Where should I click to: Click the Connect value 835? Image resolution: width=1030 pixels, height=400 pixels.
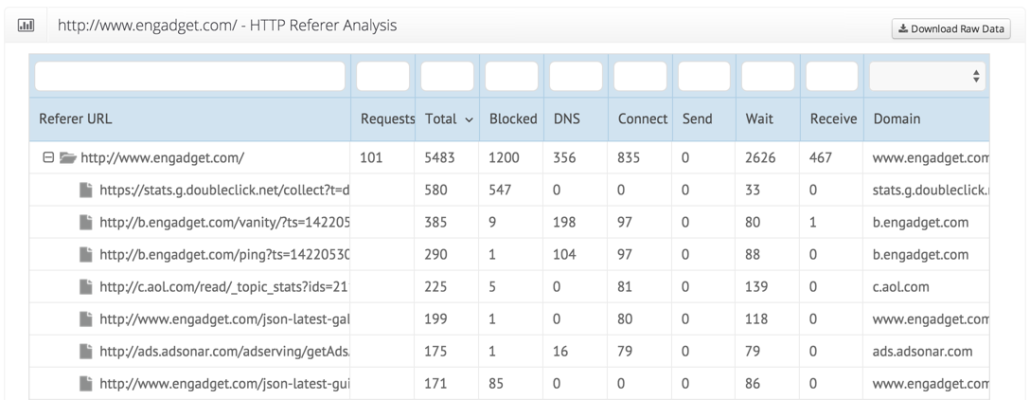[x=629, y=158]
